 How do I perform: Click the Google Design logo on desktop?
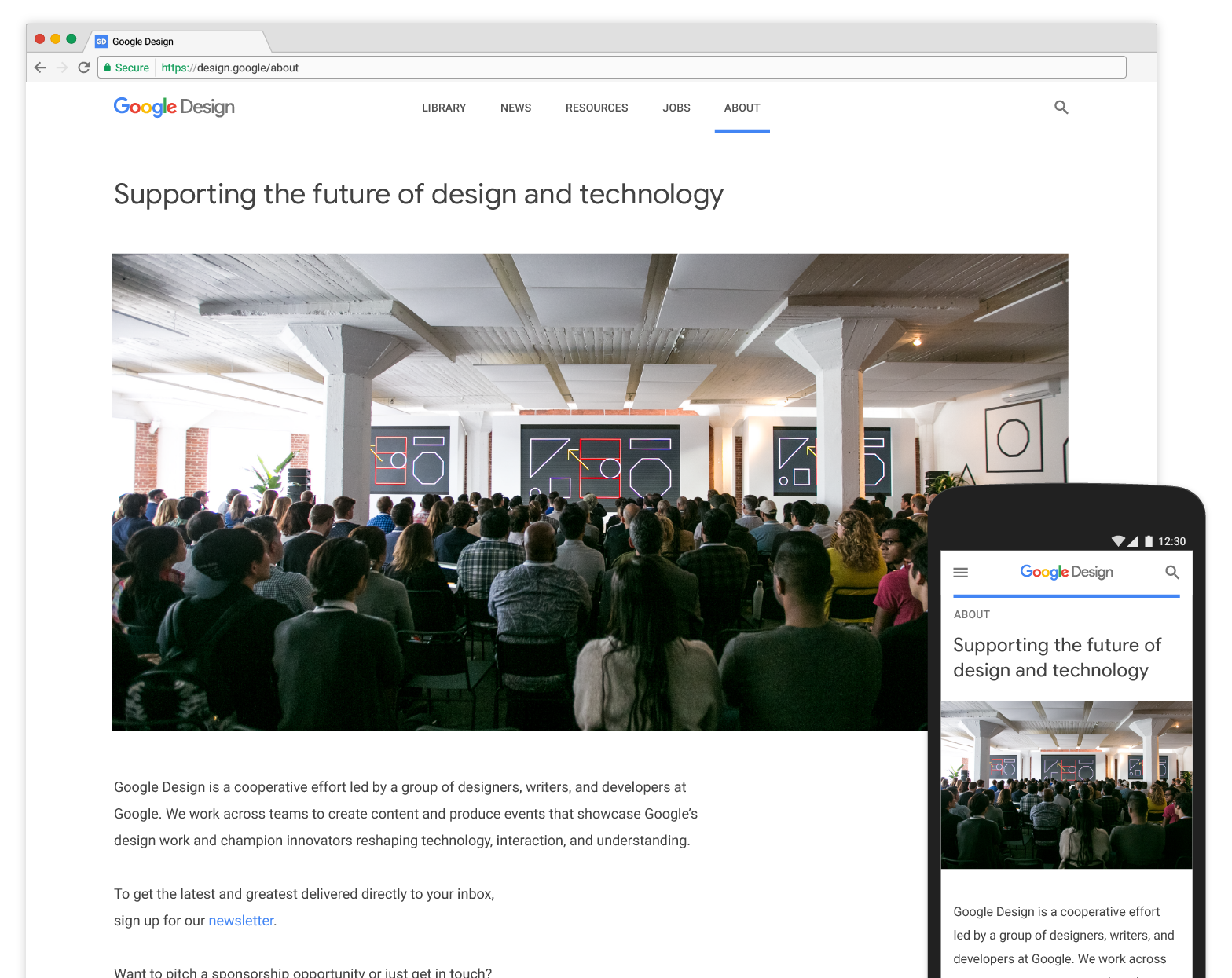click(174, 107)
